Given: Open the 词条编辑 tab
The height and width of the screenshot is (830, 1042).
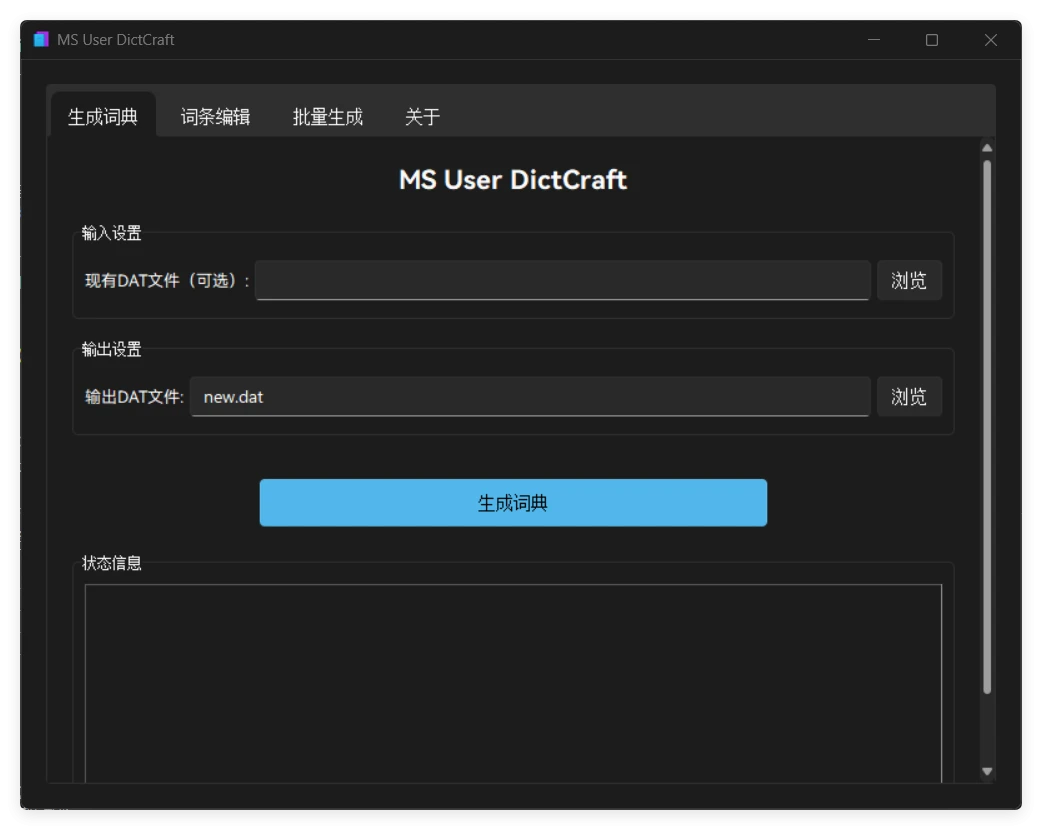Looking at the screenshot, I should pos(215,116).
